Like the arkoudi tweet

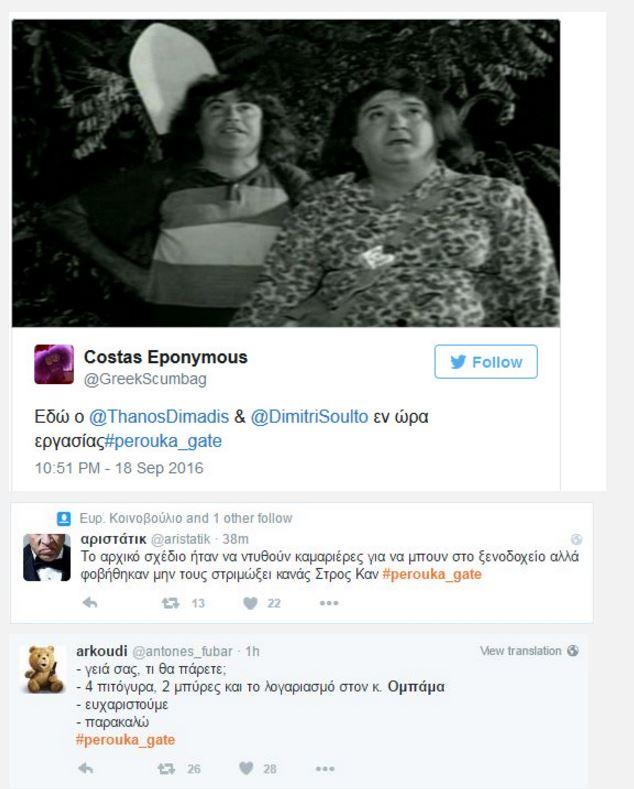[246, 768]
